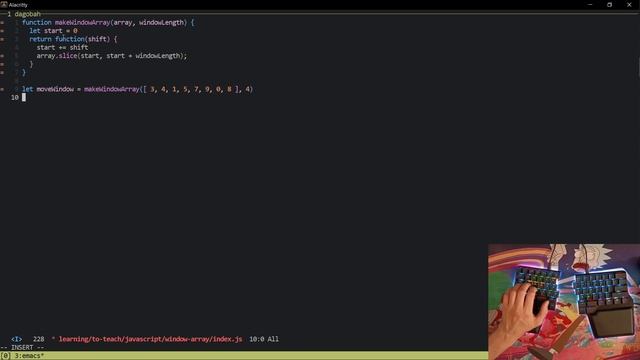Click the "<I>" insert state indicator in mode line
This screenshot has height=360, width=640.
point(16,339)
